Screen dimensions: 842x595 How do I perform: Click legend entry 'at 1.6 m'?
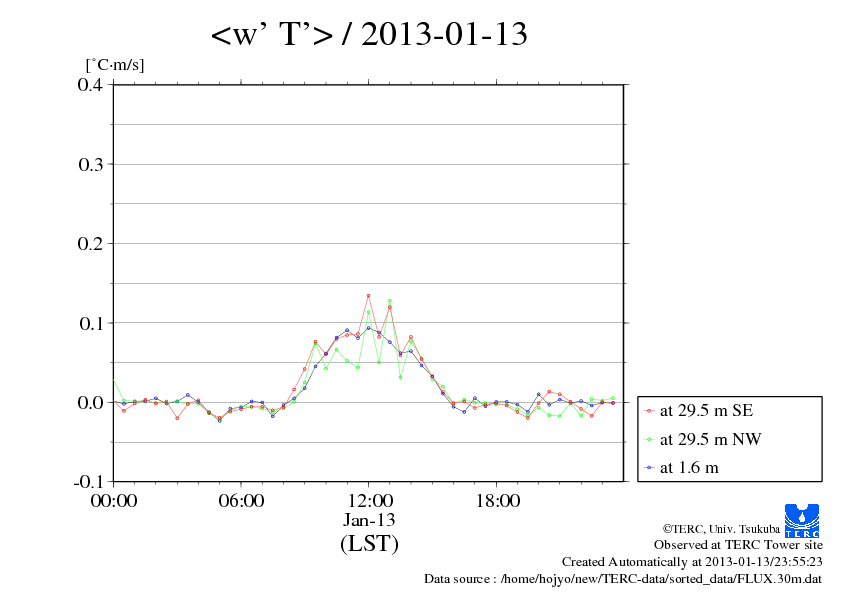689,468
